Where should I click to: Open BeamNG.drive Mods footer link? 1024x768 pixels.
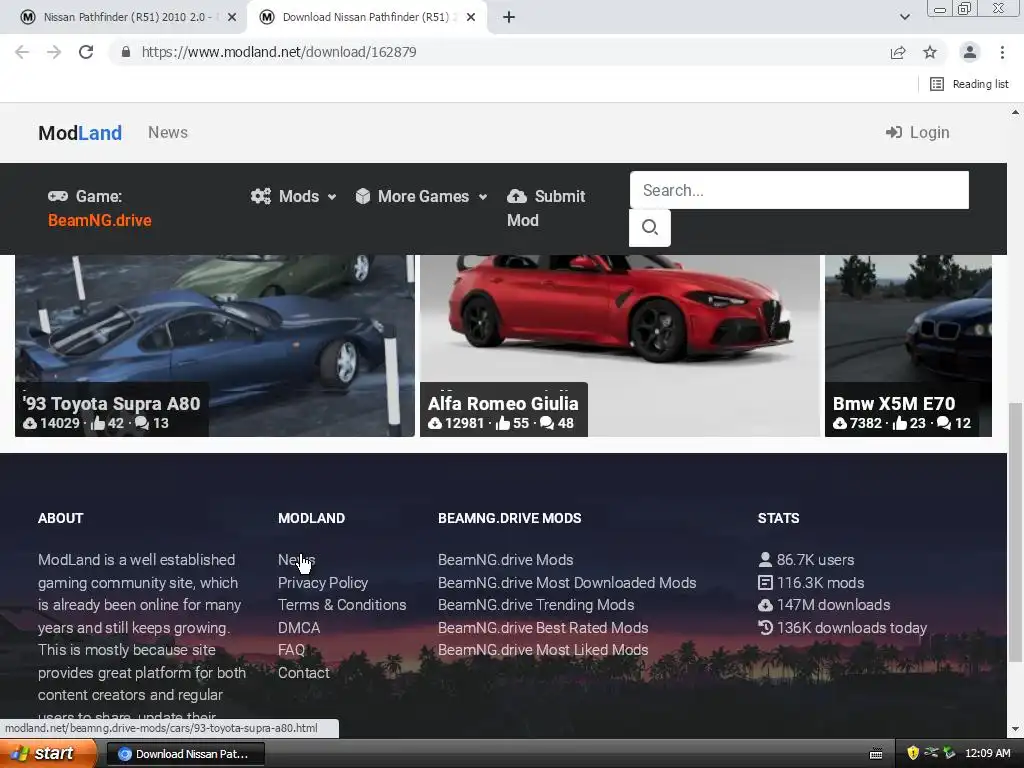(505, 560)
